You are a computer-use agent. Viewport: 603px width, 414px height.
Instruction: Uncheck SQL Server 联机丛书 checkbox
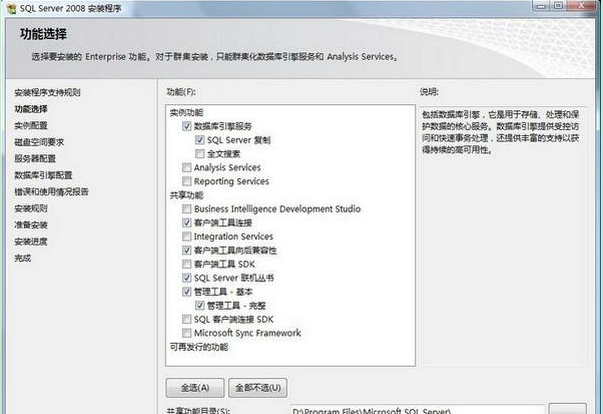tap(187, 278)
